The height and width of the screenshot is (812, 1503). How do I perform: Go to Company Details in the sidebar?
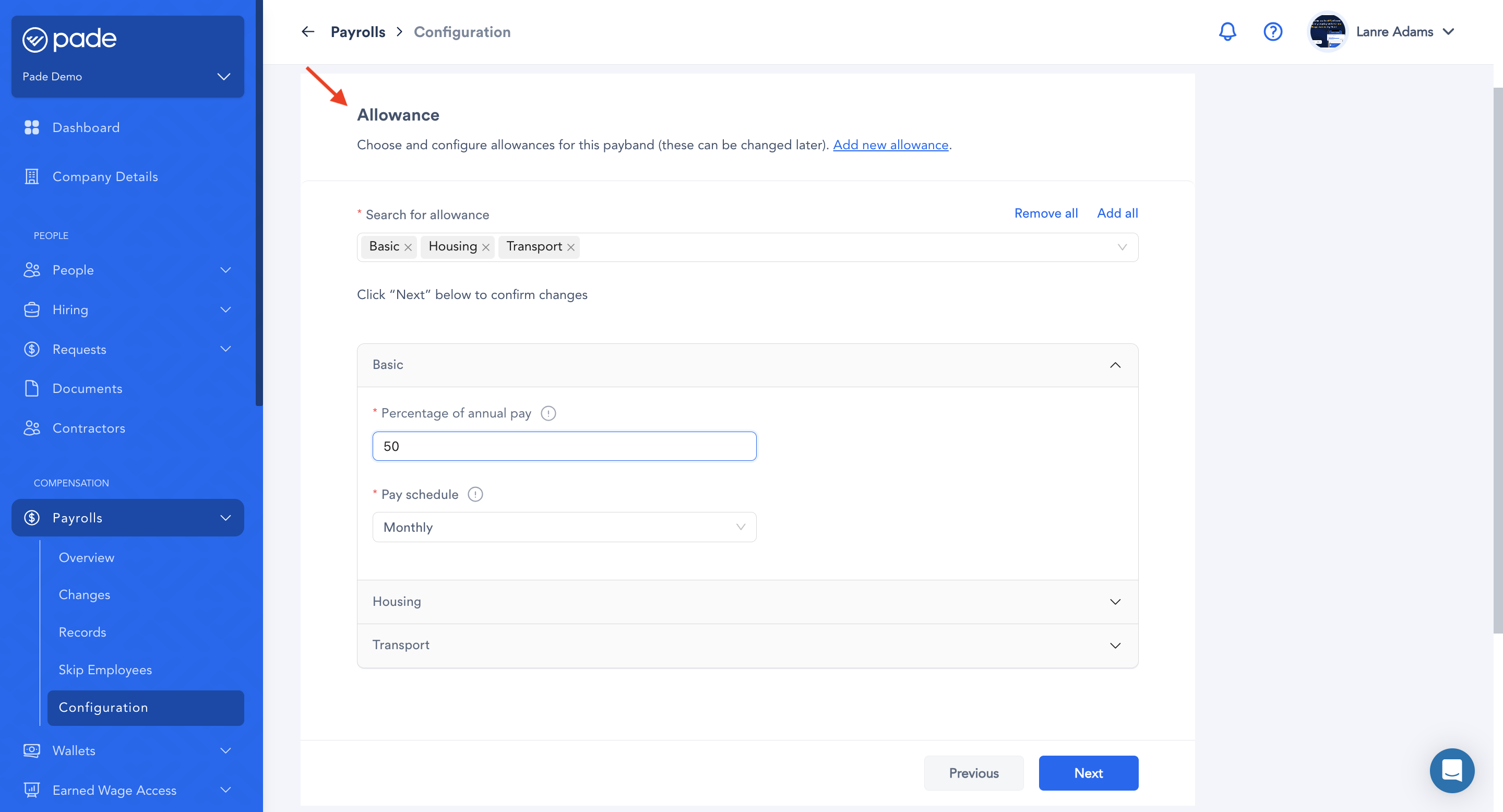pos(105,177)
